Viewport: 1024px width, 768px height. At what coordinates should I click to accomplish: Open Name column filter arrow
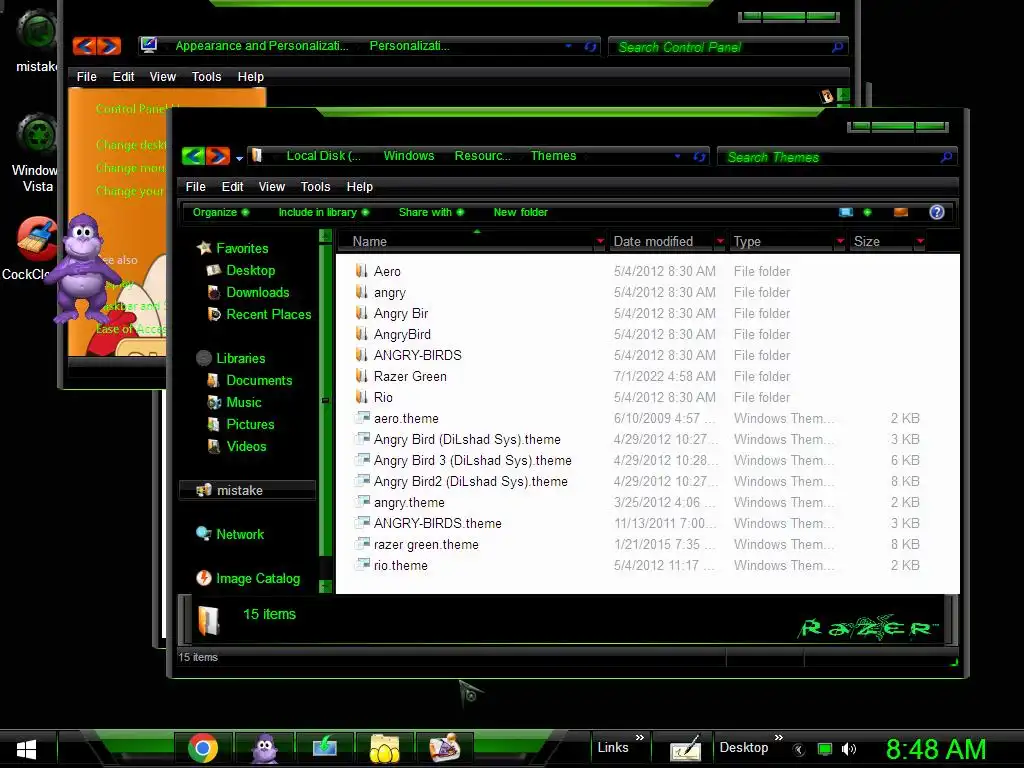600,242
